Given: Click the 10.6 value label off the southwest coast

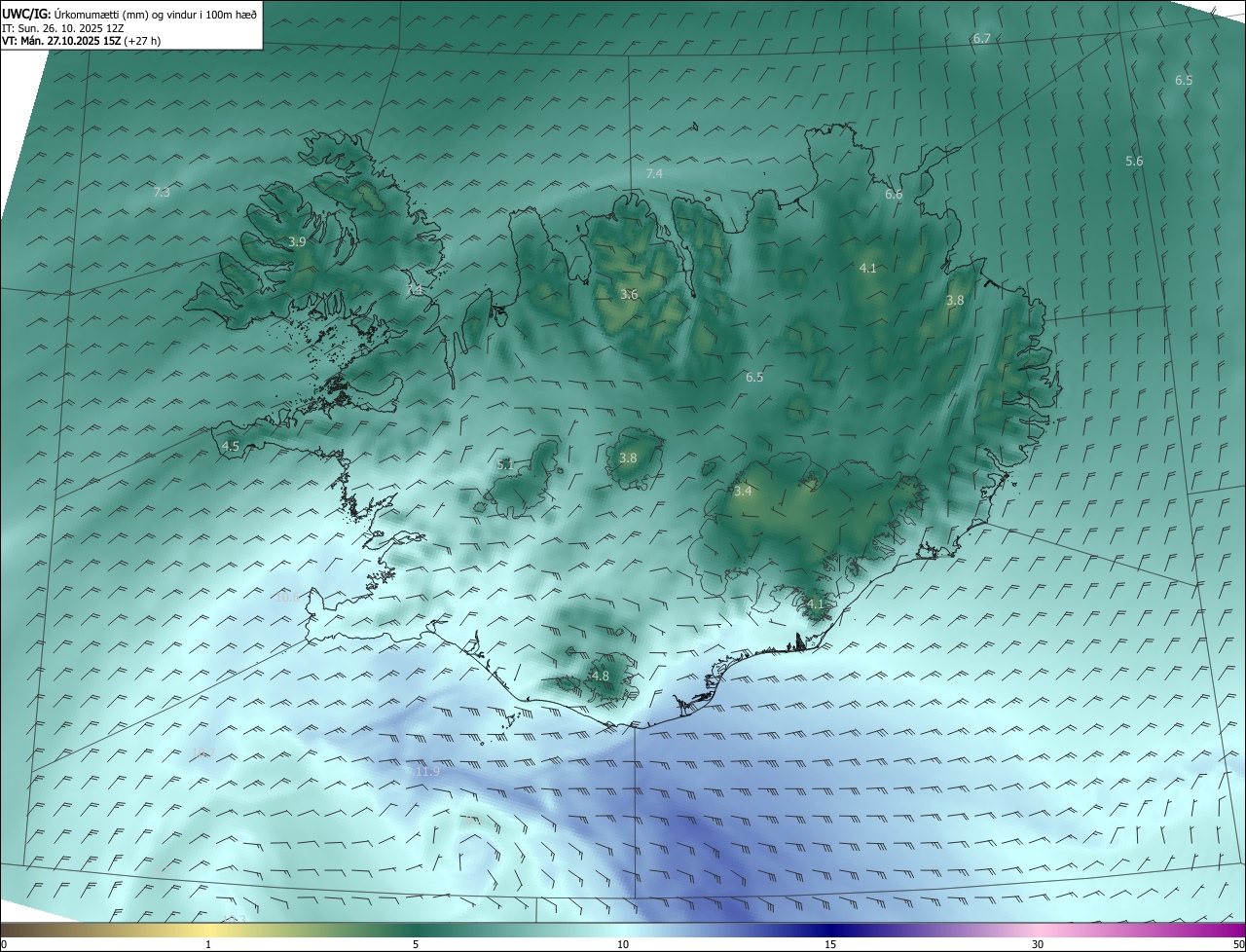Looking at the screenshot, I should [288, 597].
